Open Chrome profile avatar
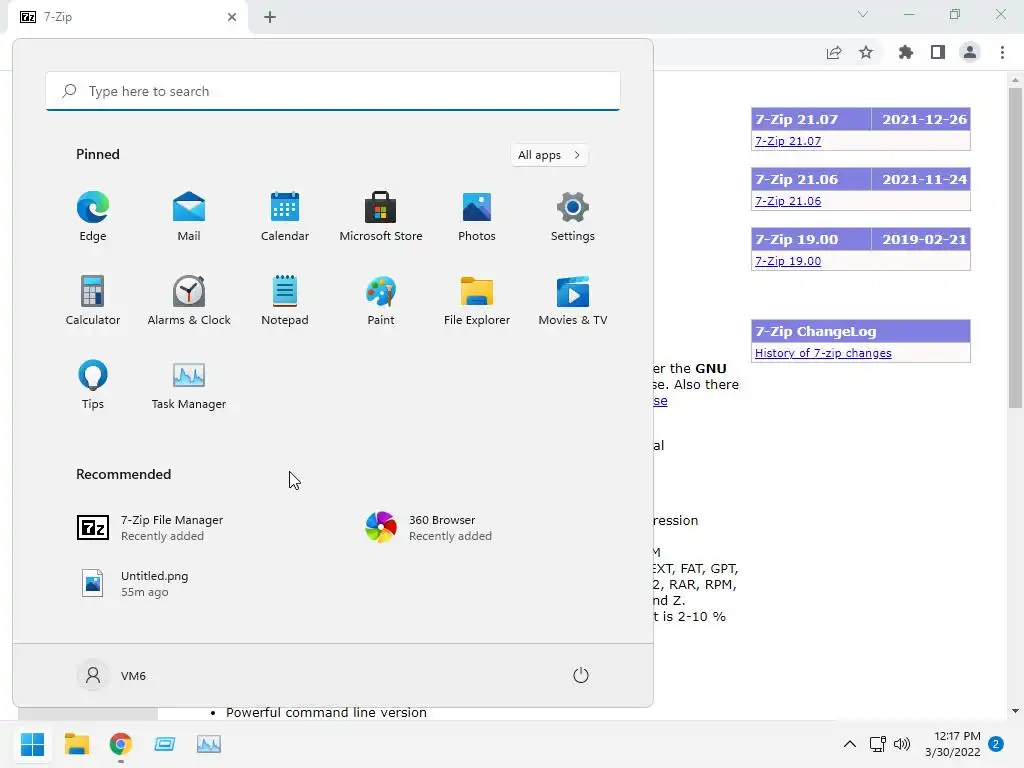 coord(970,52)
